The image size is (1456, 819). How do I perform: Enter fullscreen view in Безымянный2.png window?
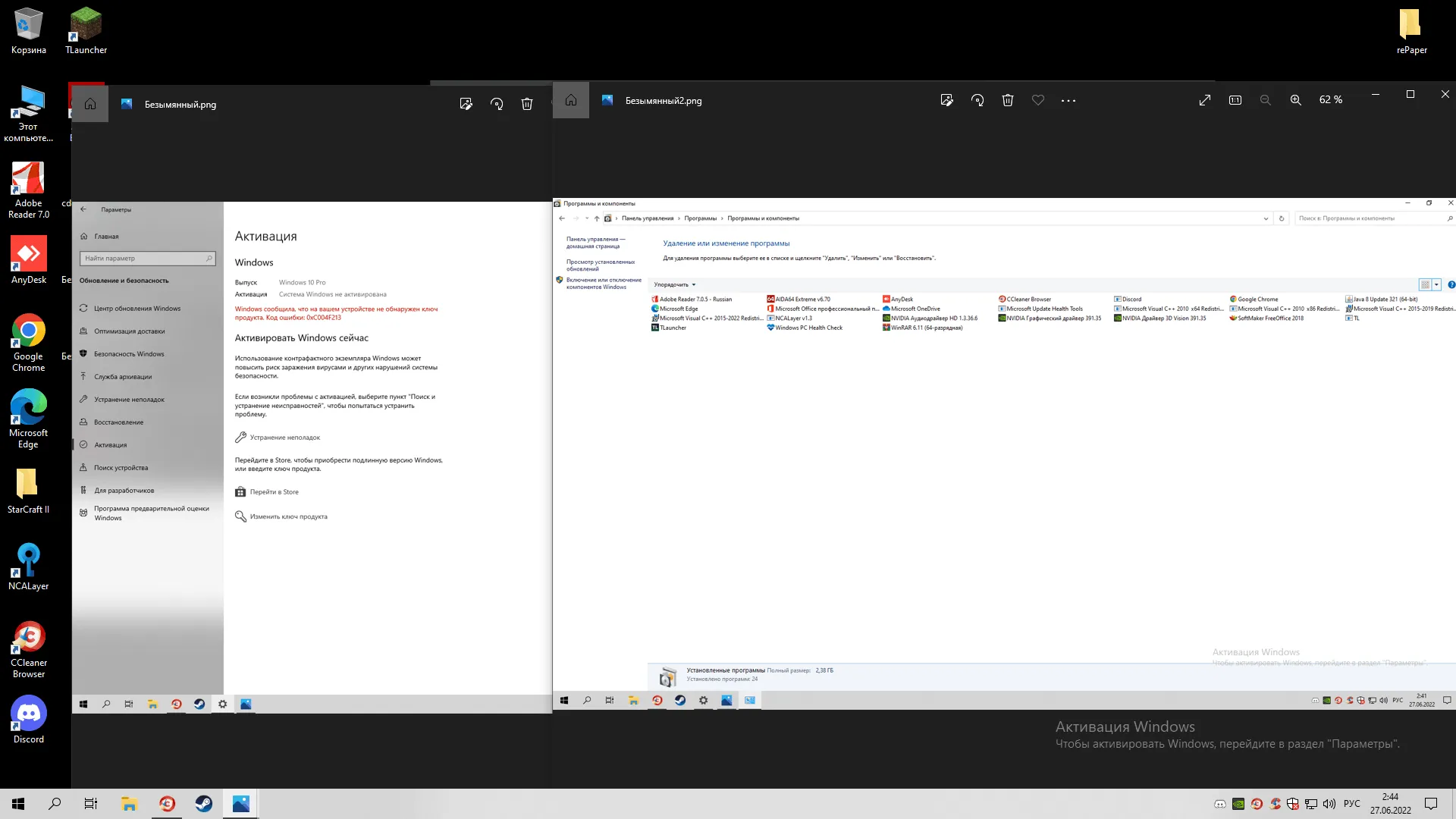[x=1205, y=100]
